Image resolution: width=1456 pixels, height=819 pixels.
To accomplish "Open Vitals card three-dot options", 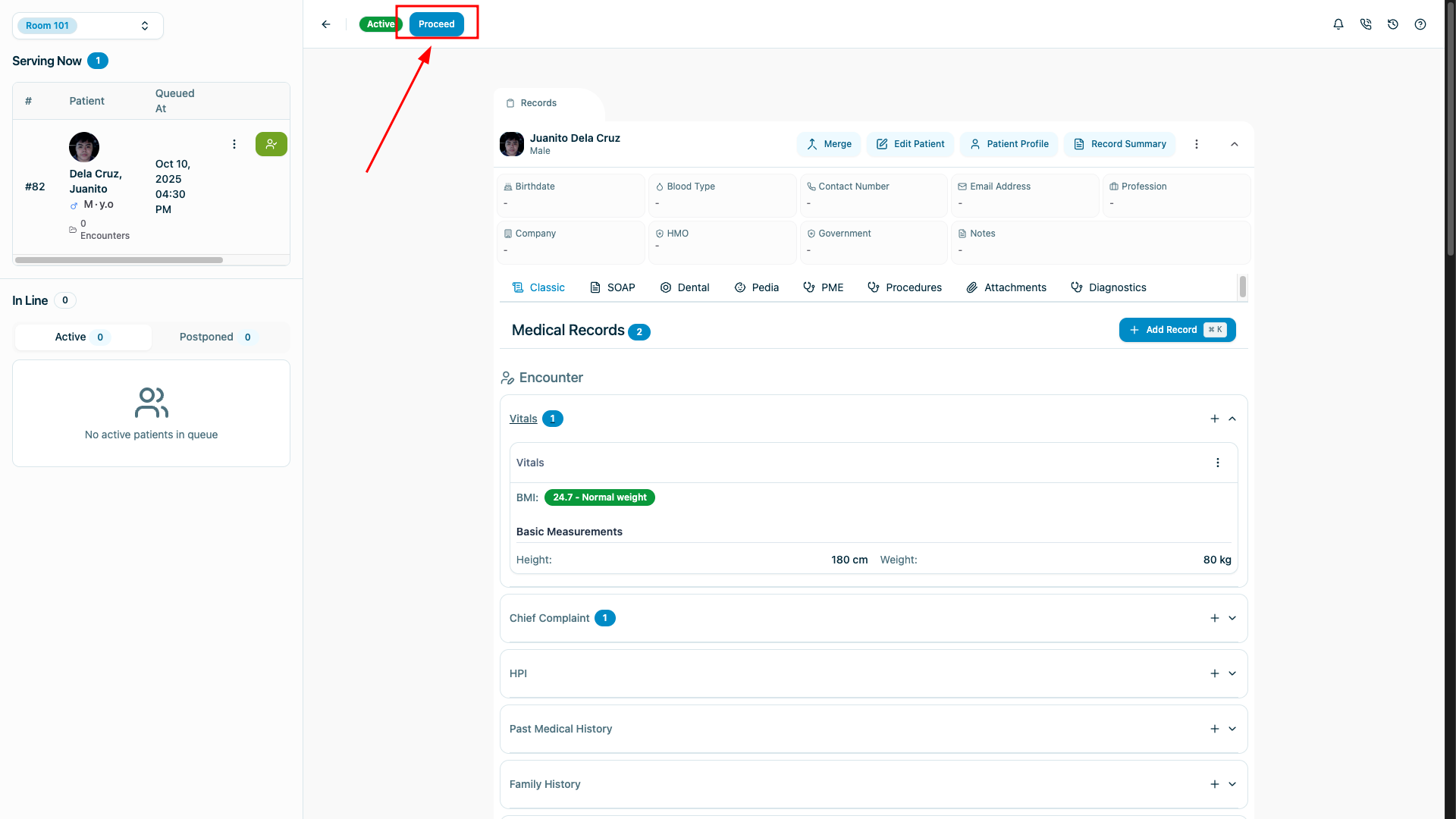I will point(1218,463).
